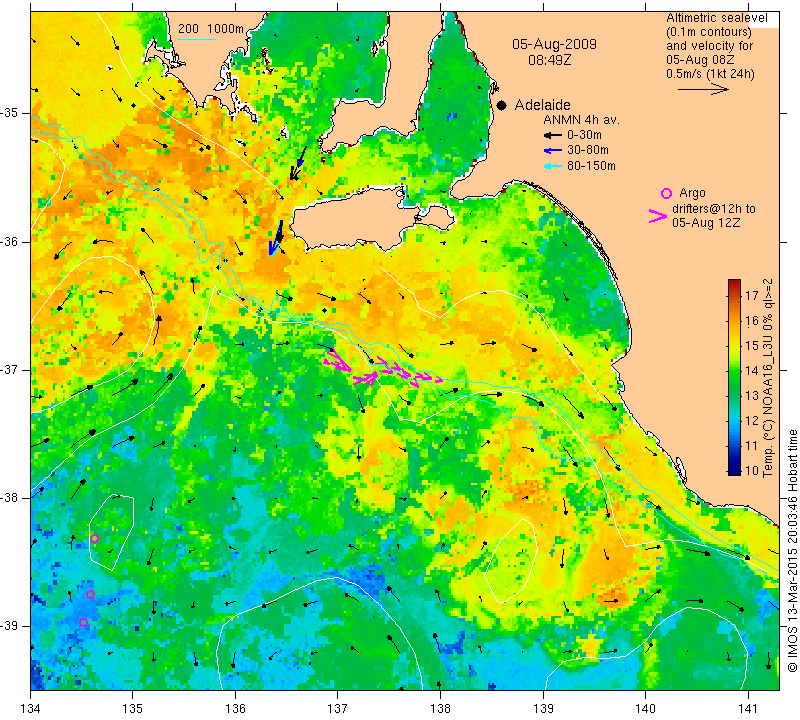Click the -39 latitude axis label
This screenshot has height=720, width=800.
pos(10,626)
